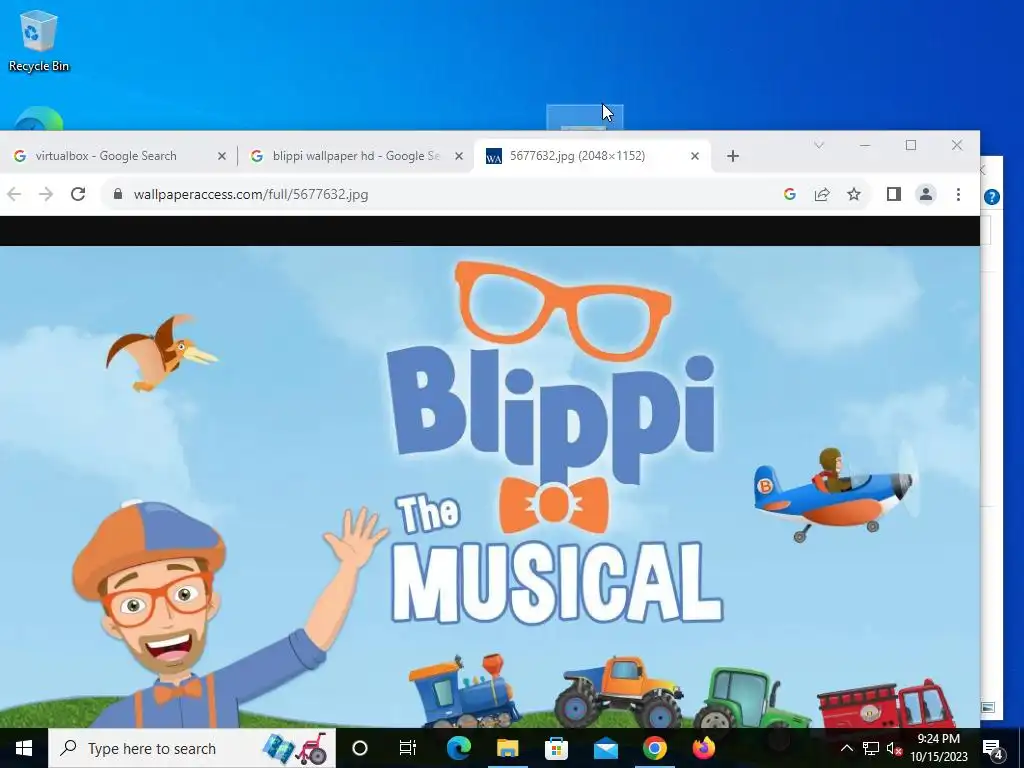This screenshot has width=1024, height=768.
Task: Open Chrome tab search chevron
Action: pos(818,145)
